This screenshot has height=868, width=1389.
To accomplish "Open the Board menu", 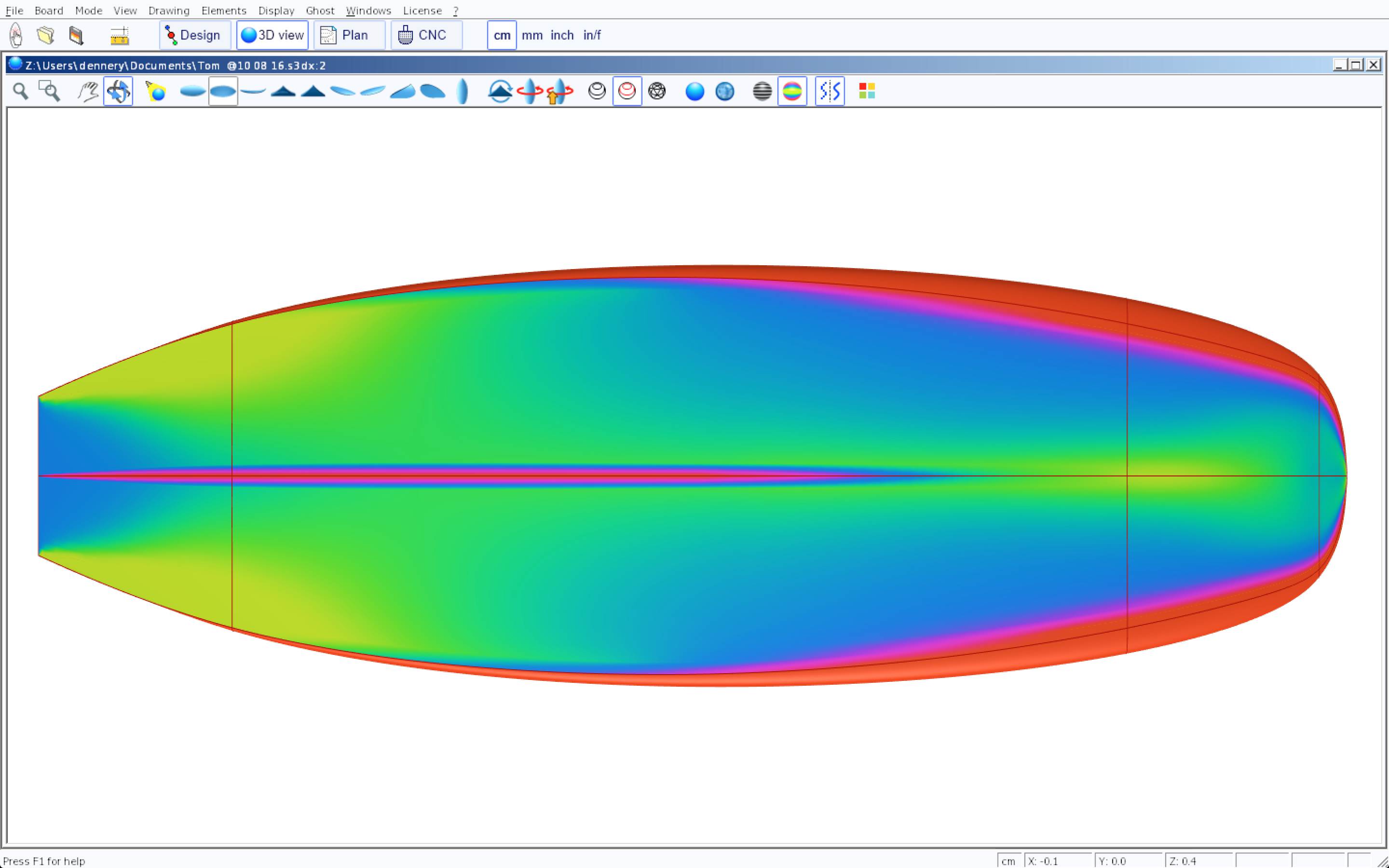I will (49, 11).
